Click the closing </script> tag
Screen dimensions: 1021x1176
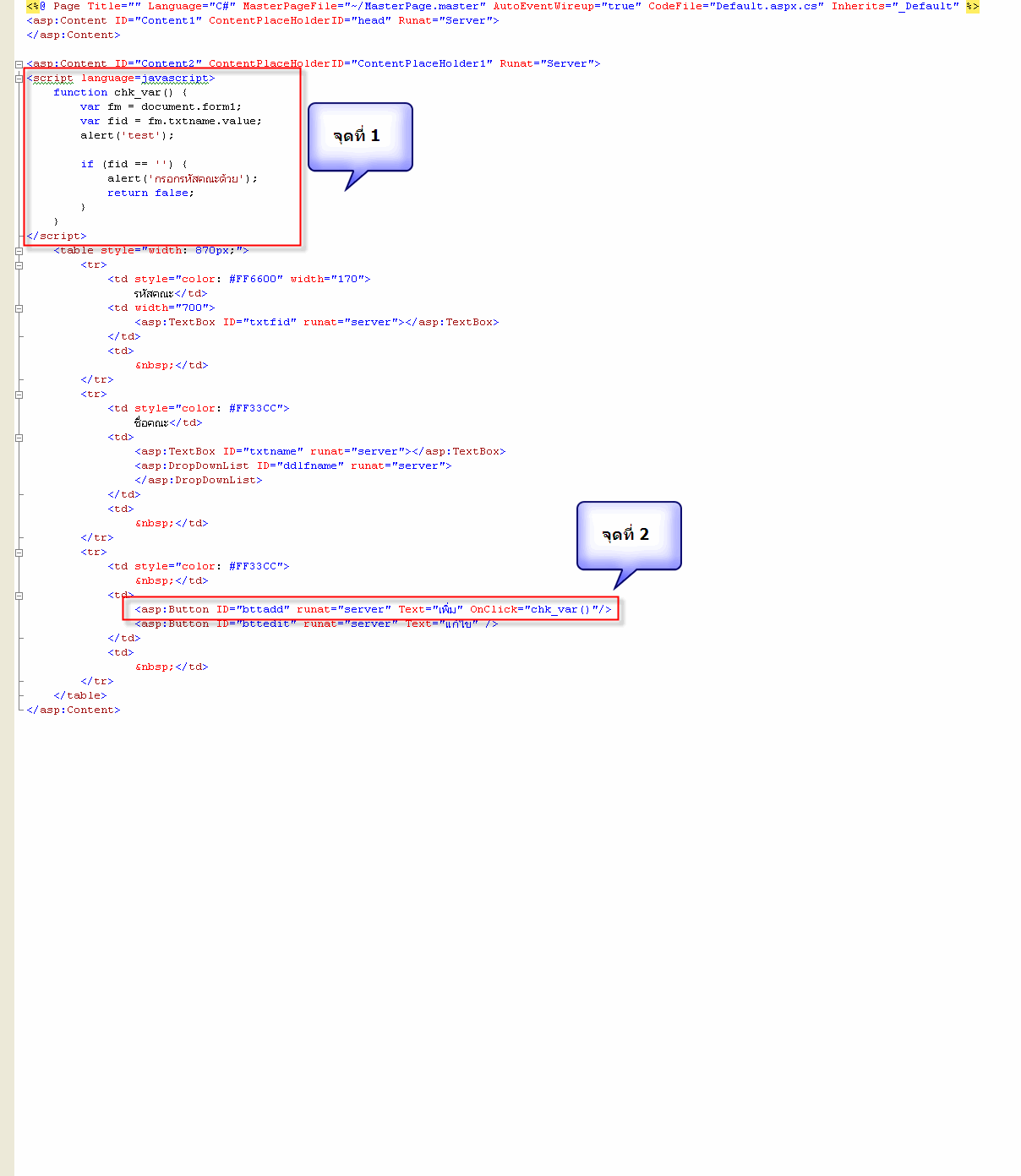[57, 236]
